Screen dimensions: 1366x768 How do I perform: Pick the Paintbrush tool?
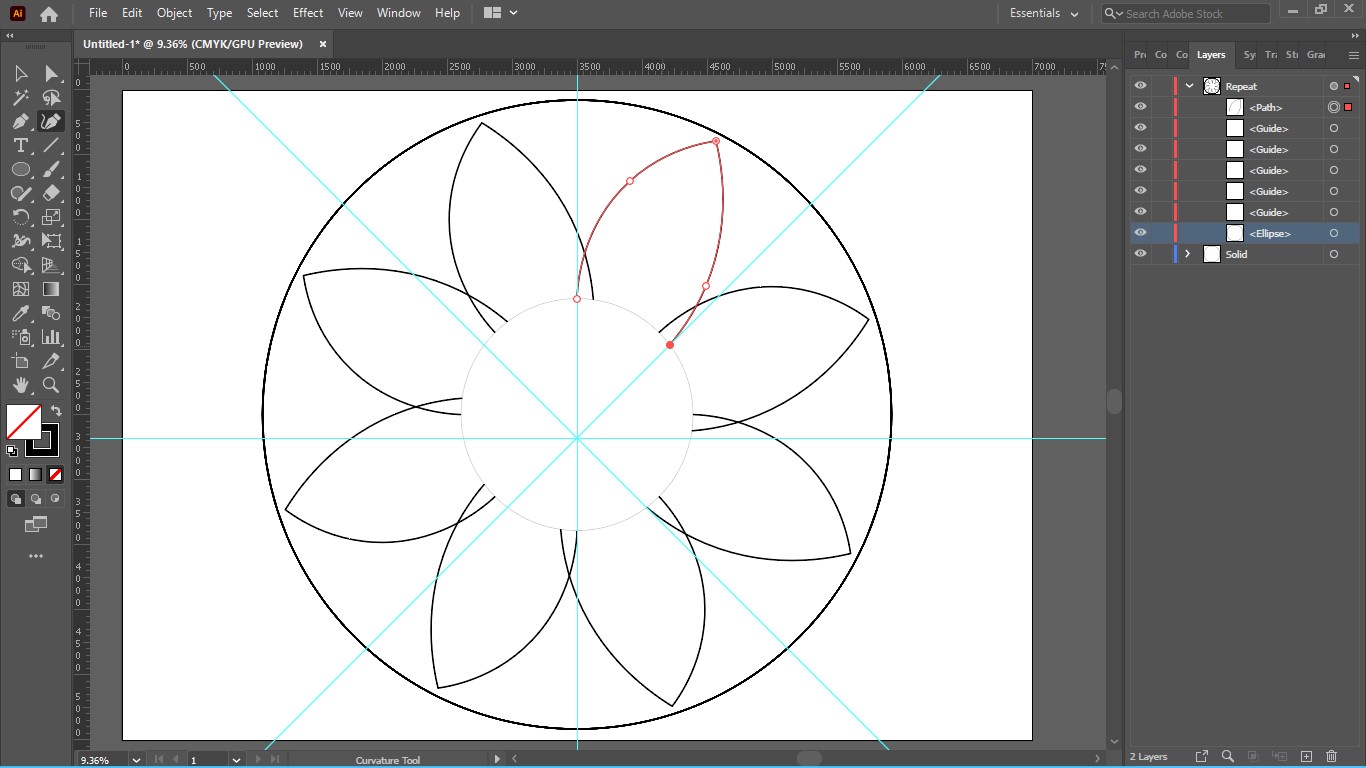pos(51,170)
